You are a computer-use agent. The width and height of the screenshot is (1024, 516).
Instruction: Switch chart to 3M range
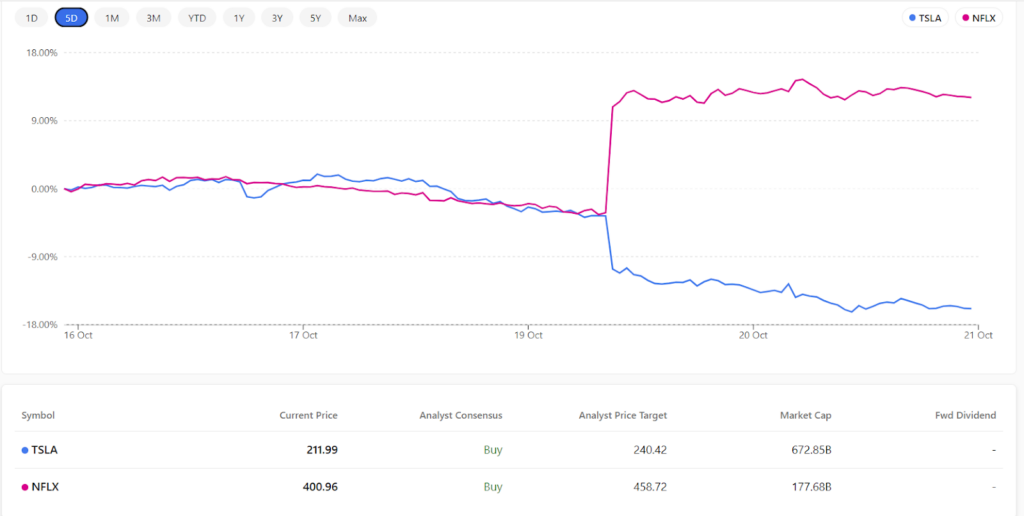coord(153,18)
